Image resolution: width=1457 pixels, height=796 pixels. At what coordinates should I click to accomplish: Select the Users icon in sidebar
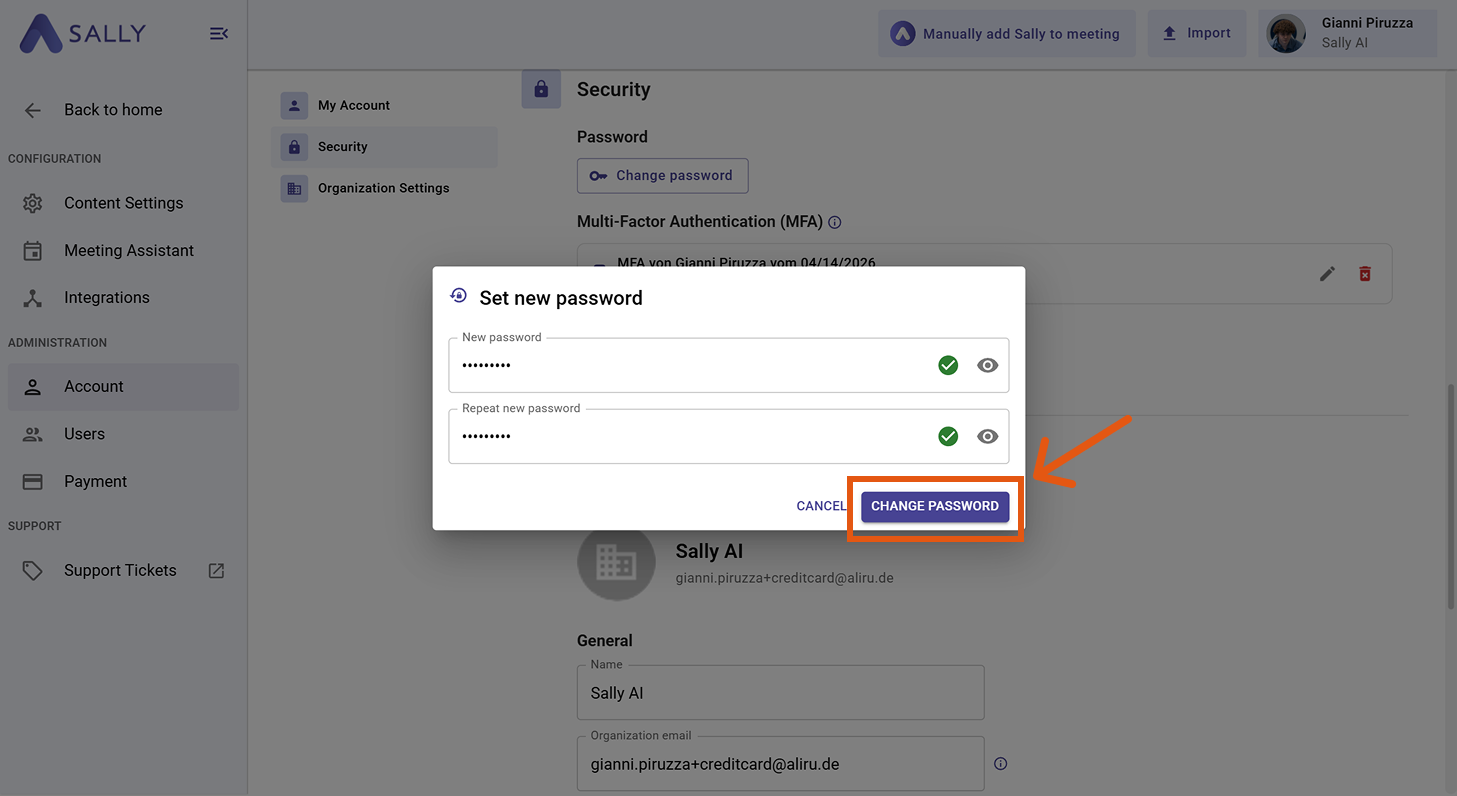pyautogui.click(x=32, y=434)
